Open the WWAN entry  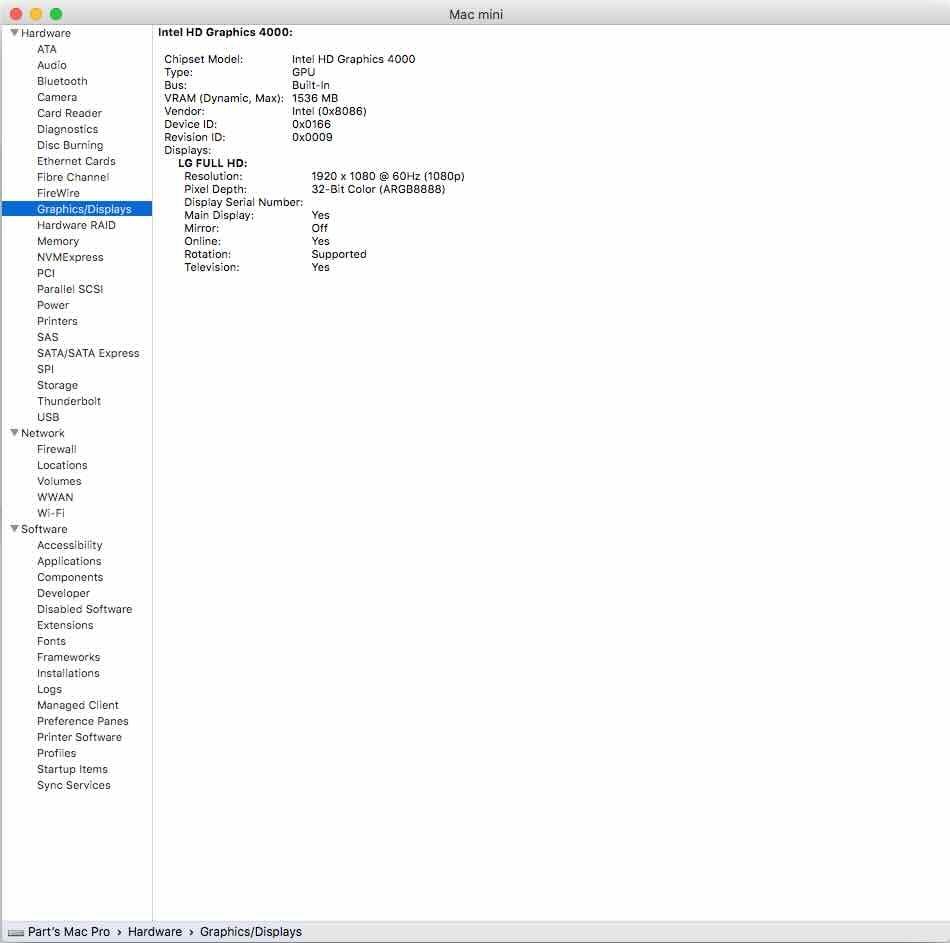55,497
